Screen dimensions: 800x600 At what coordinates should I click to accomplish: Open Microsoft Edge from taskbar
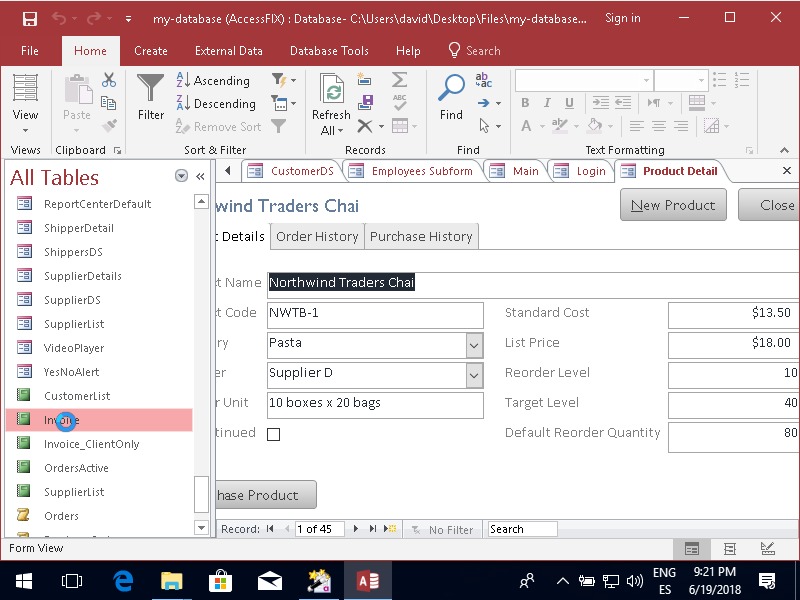coord(123,581)
